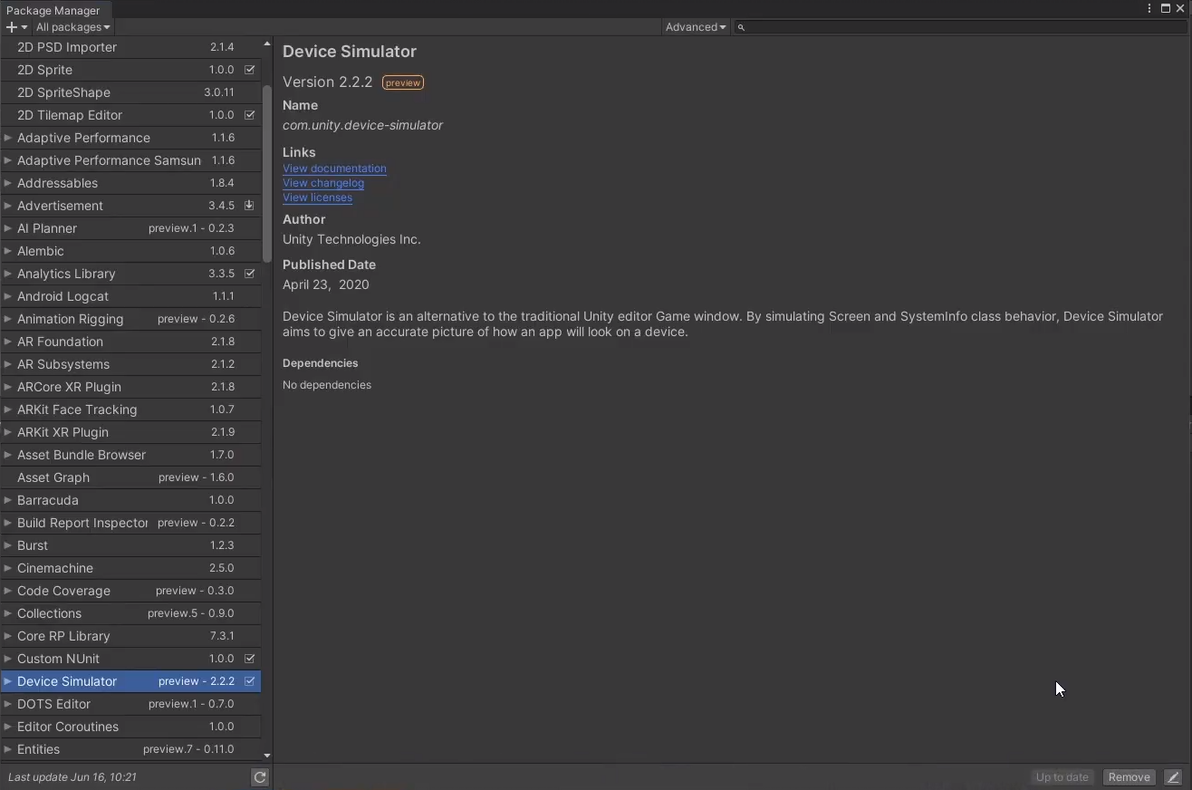Select the ARCore XR Plugin package
Viewport: 1192px width, 790px height.
click(131, 387)
